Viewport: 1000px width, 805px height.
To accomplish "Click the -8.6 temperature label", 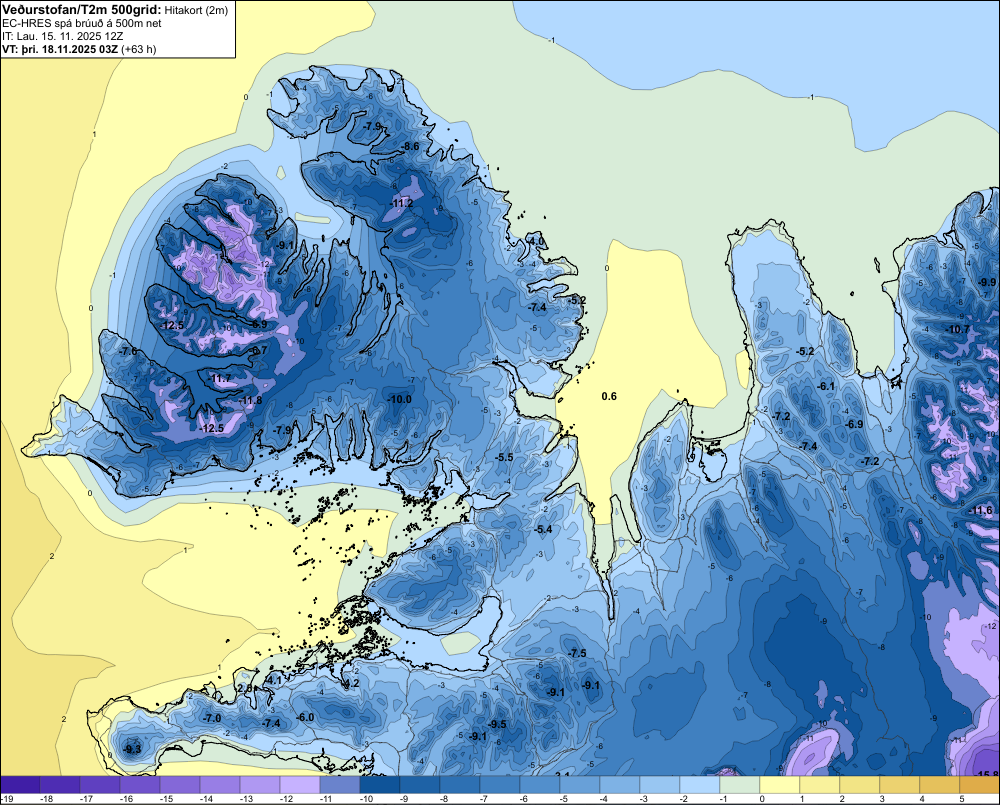I will click(411, 146).
